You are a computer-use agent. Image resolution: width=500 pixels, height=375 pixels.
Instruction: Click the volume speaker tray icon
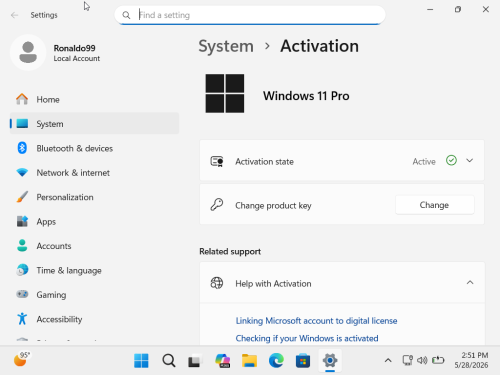(422, 360)
